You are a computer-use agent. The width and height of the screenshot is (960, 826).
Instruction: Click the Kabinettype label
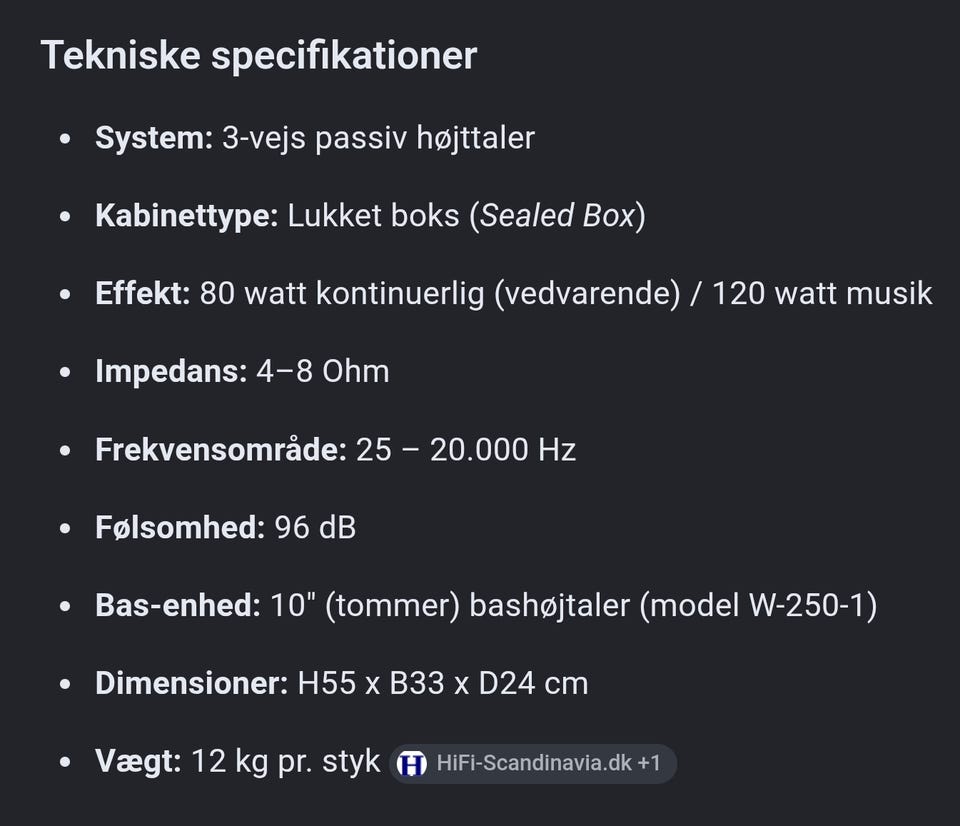[x=187, y=216]
